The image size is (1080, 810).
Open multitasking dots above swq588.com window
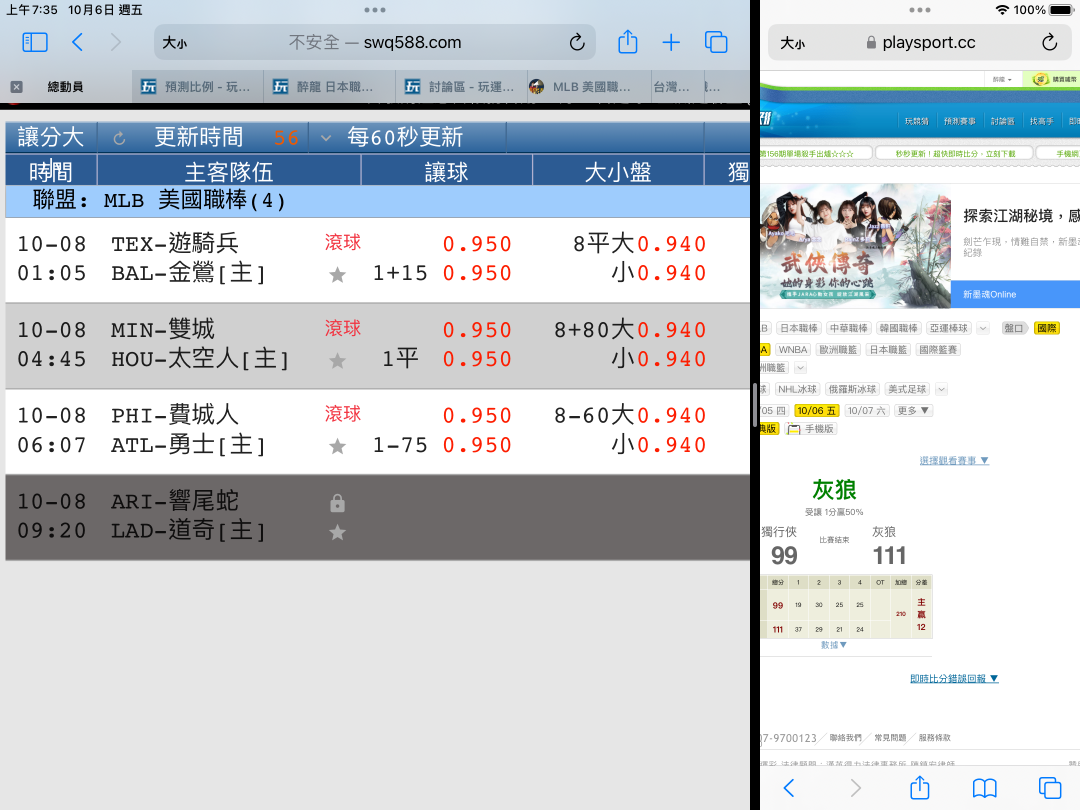click(x=375, y=10)
